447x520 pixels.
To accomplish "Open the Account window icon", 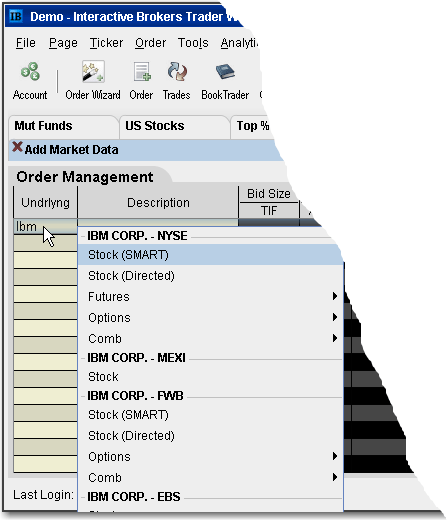I will tap(30, 80).
